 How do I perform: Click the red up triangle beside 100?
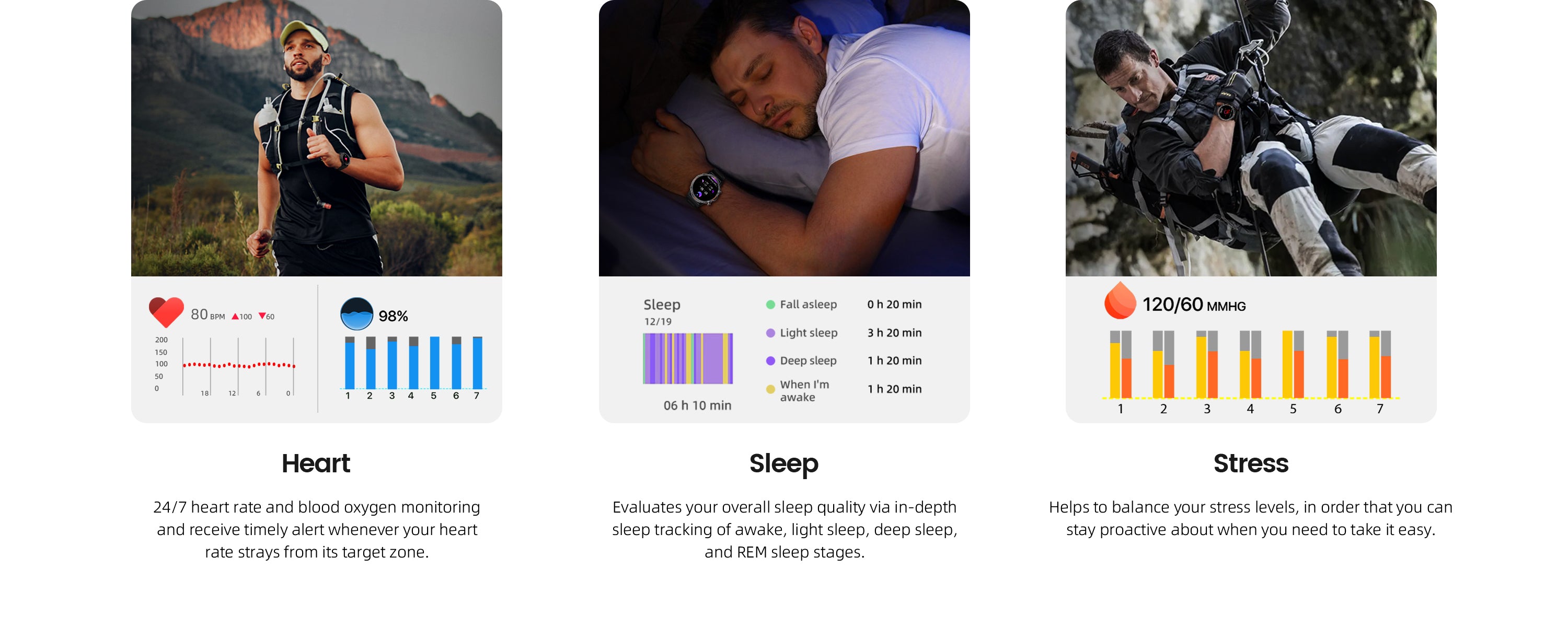[235, 317]
